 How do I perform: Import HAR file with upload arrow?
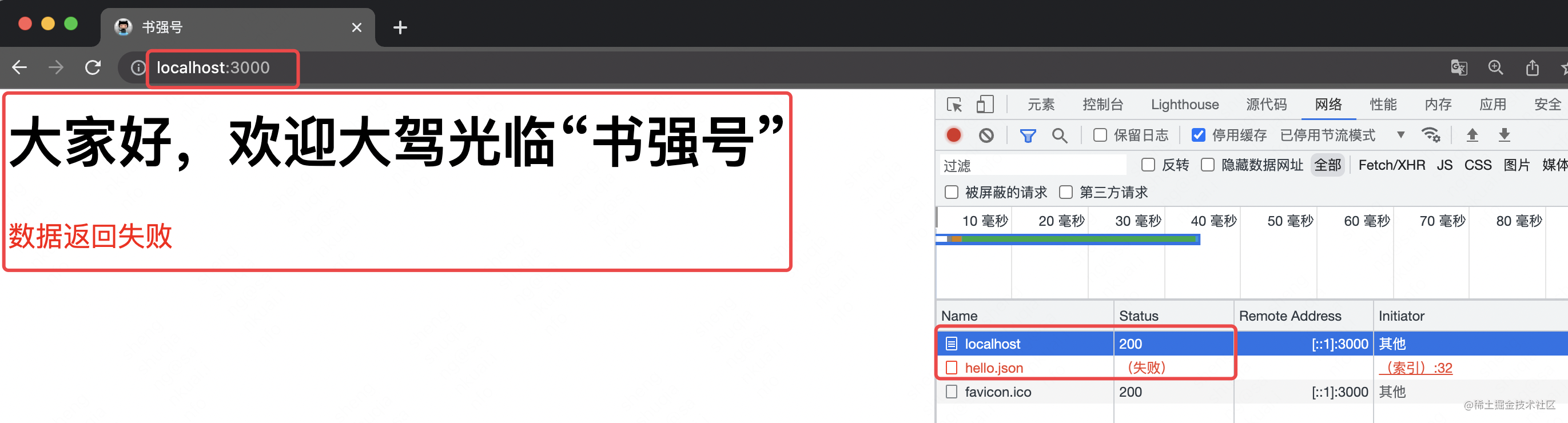1472,135
